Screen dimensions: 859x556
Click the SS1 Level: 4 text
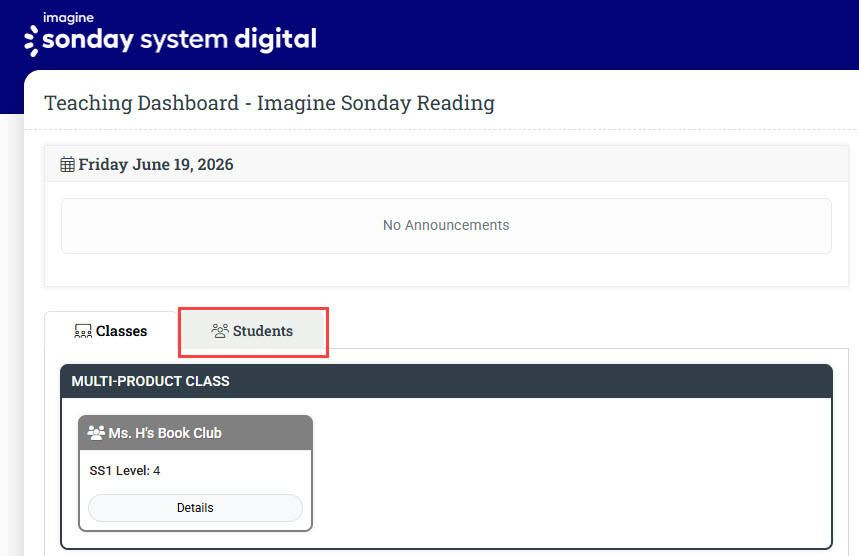[x=125, y=471]
